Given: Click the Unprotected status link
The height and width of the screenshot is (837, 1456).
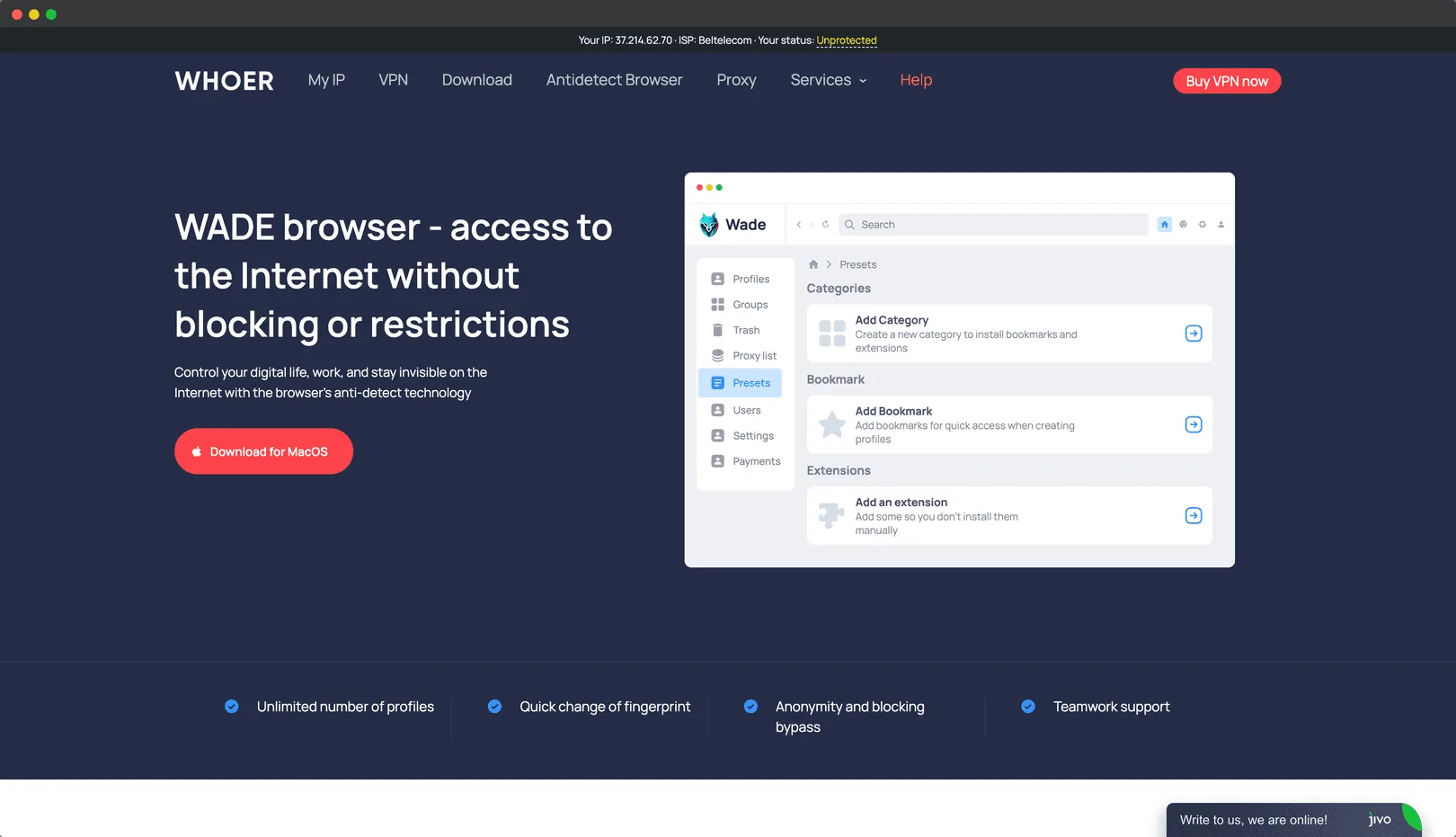Looking at the screenshot, I should [x=847, y=40].
